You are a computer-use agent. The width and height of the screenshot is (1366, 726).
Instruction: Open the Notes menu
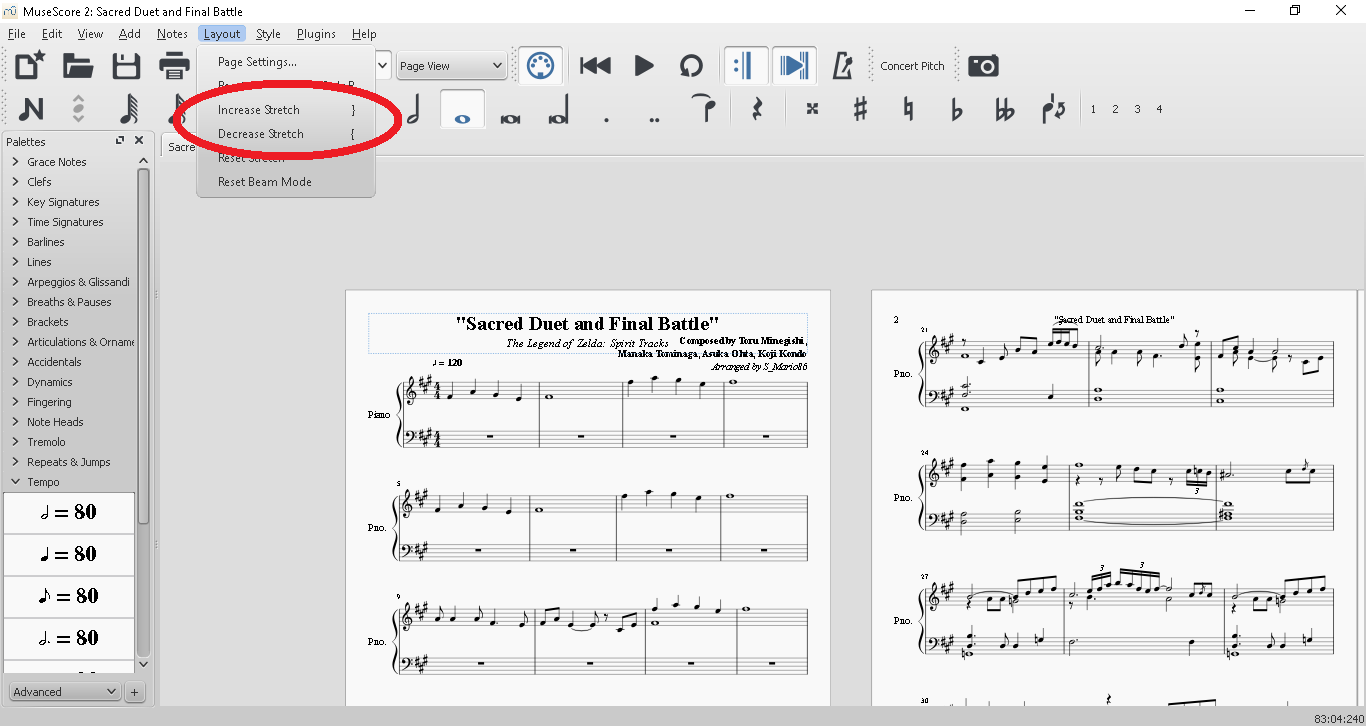pyautogui.click(x=172, y=34)
